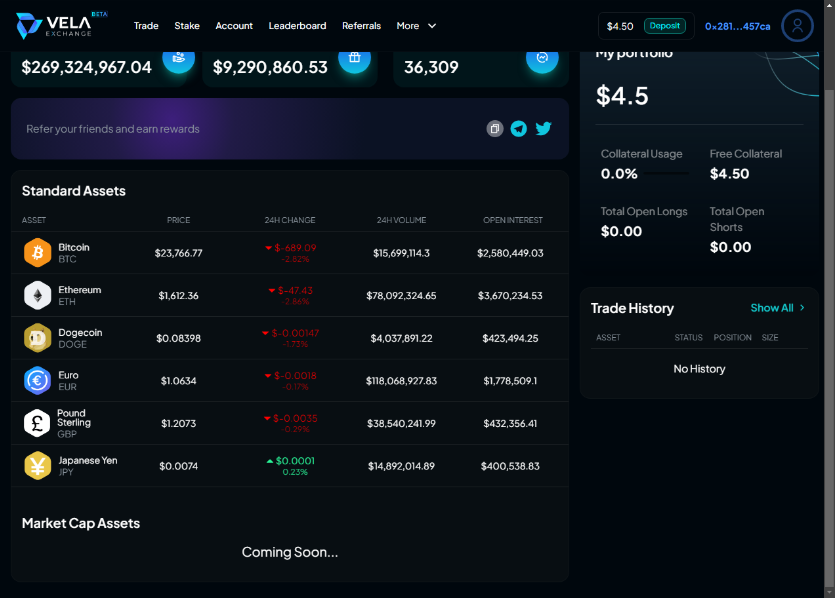
Task: Open the user profile avatar icon
Action: pos(797,26)
